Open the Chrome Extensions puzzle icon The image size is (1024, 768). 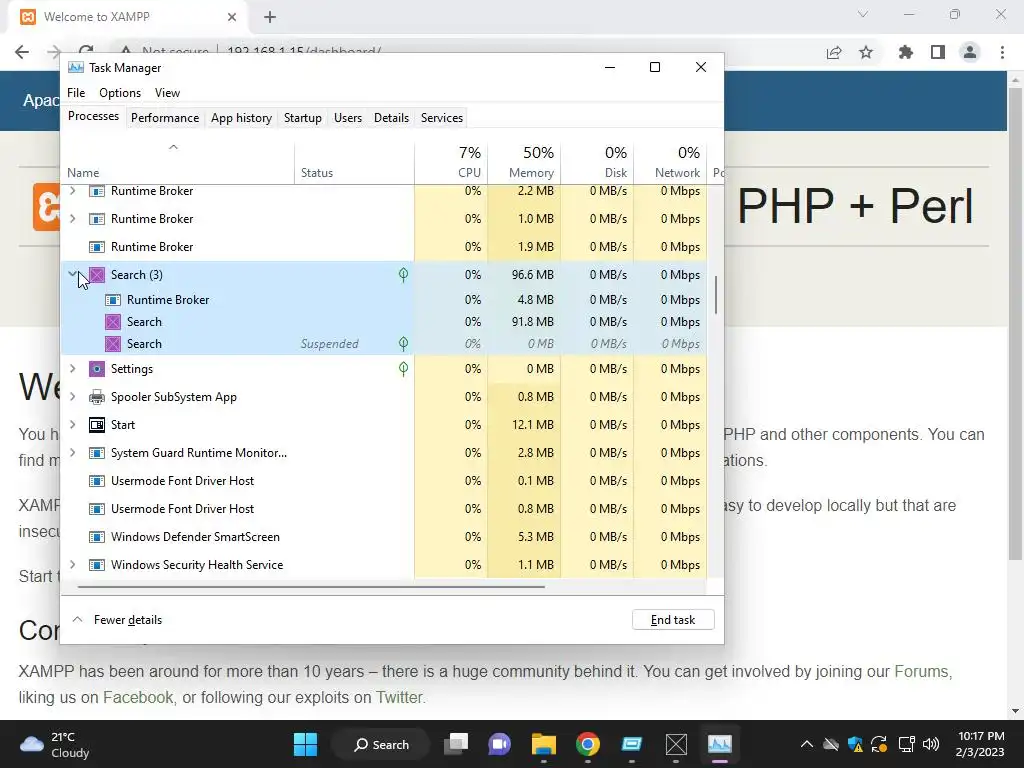[906, 52]
